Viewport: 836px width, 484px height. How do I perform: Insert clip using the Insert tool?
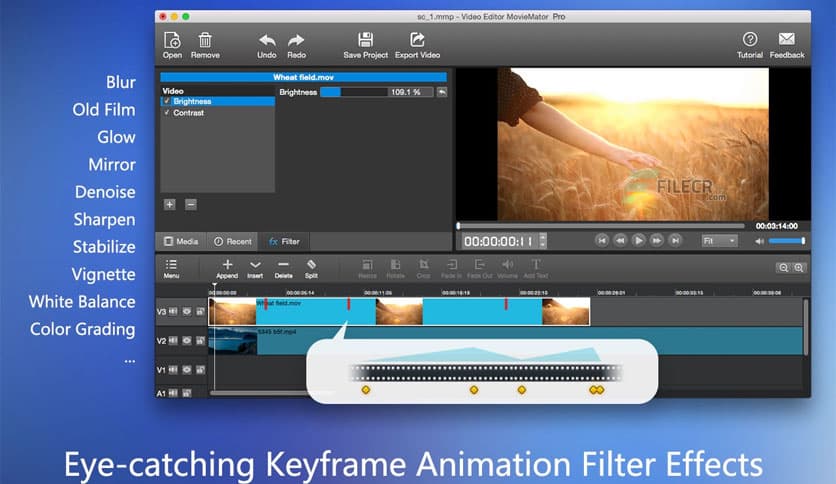coord(255,269)
